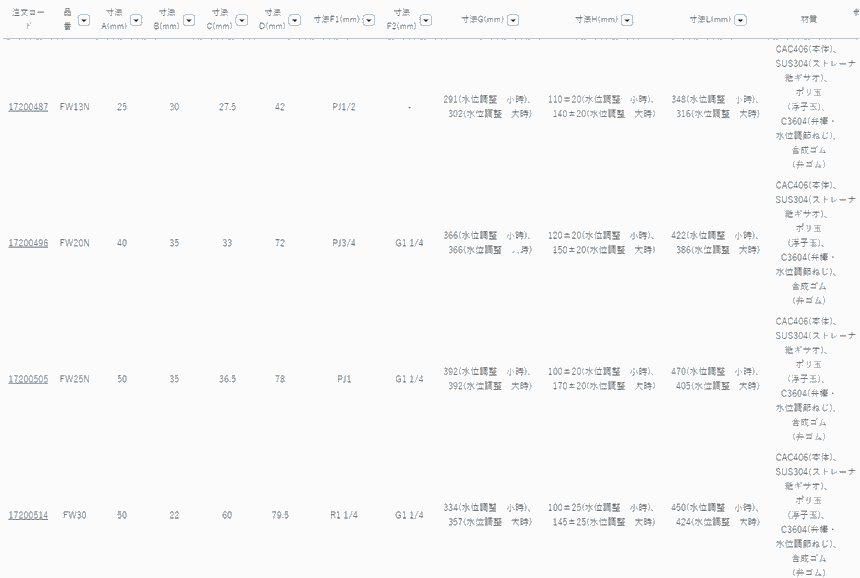Select the FW13N part number cell
Viewport: 860px width, 578px height.
75,107
